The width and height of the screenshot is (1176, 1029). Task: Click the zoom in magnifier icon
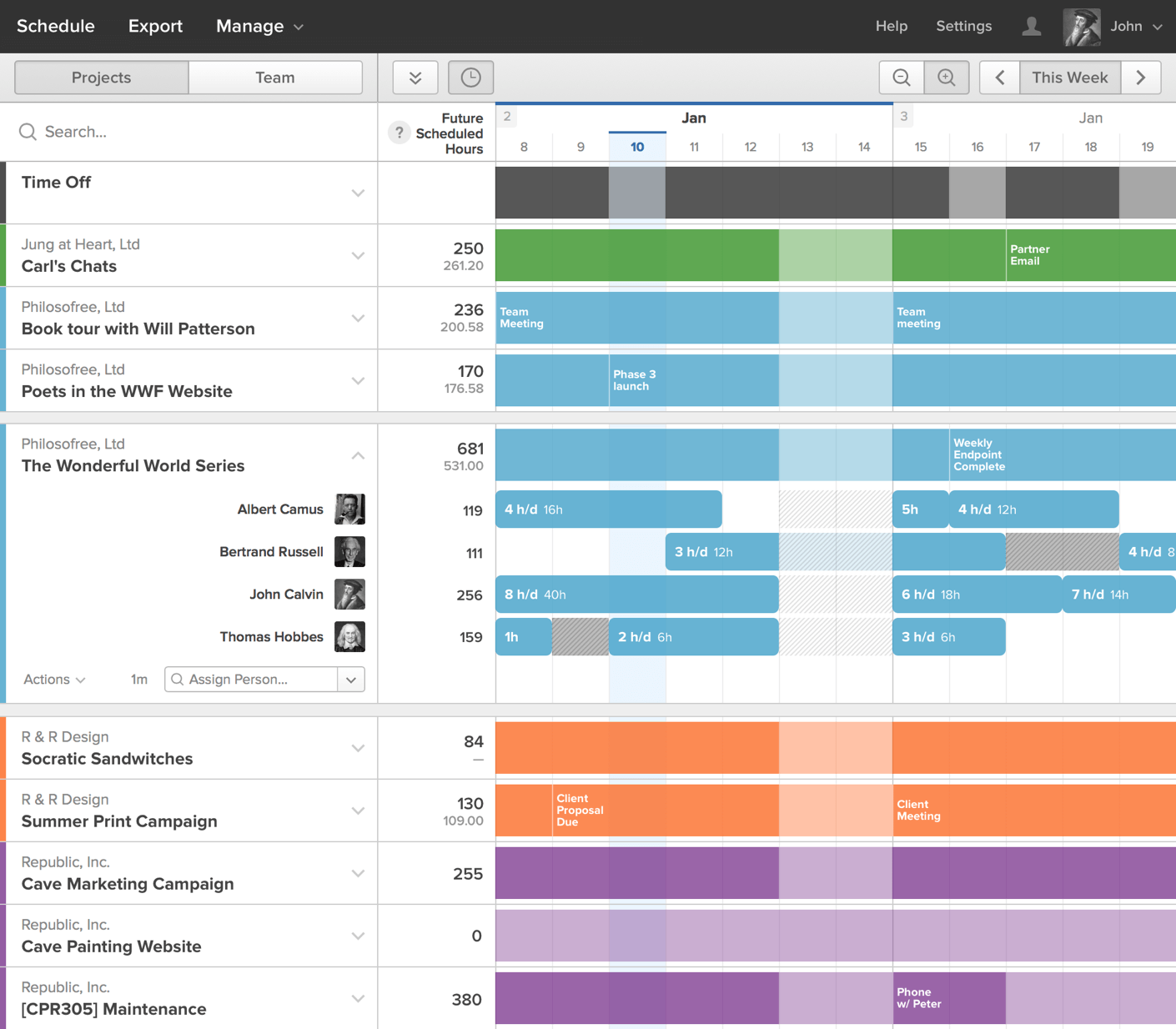coord(947,78)
